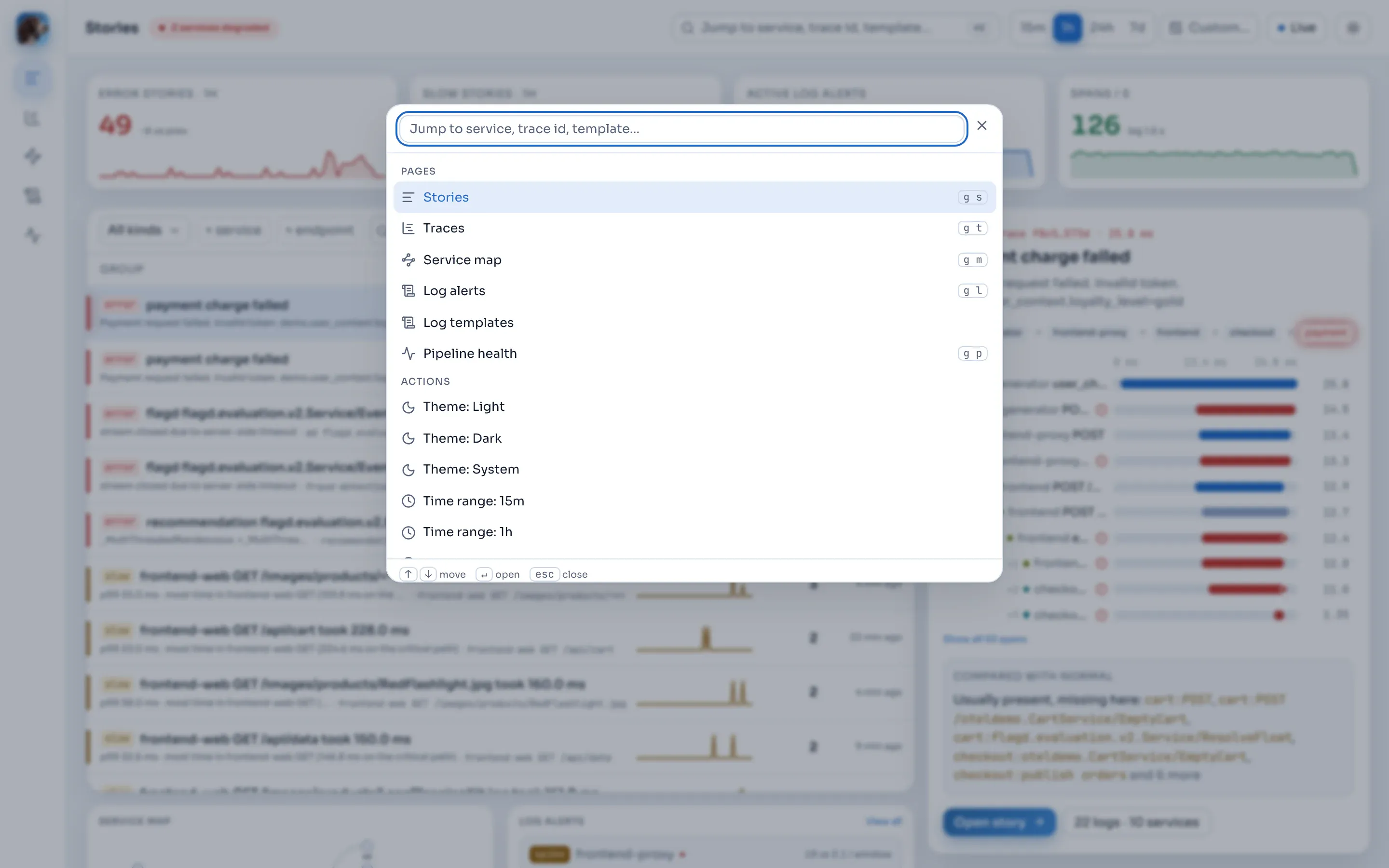The width and height of the screenshot is (1389, 868).
Task: Click the esc close key hint
Action: click(x=544, y=574)
